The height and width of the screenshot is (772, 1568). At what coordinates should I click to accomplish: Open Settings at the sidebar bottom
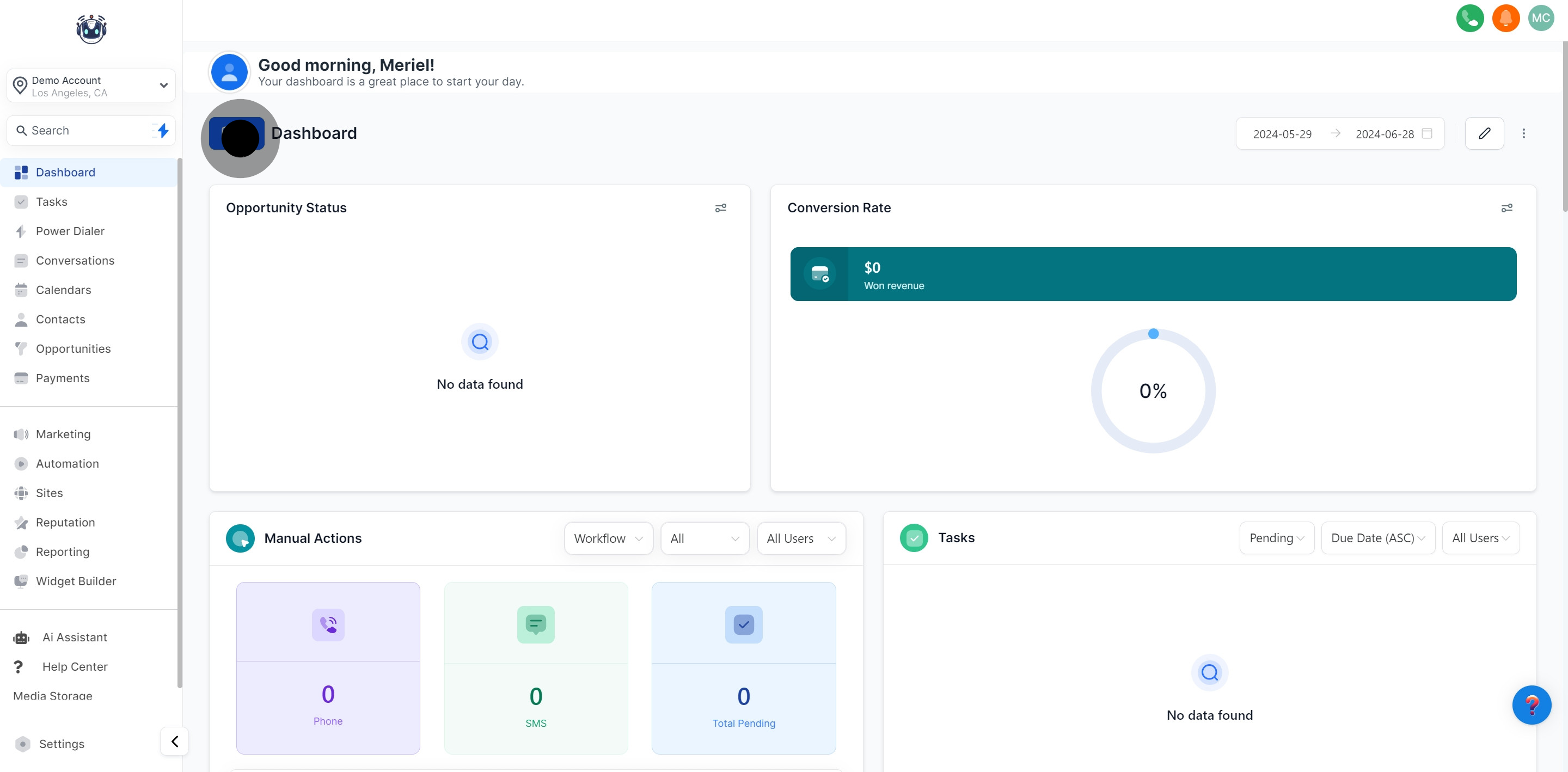(62, 743)
